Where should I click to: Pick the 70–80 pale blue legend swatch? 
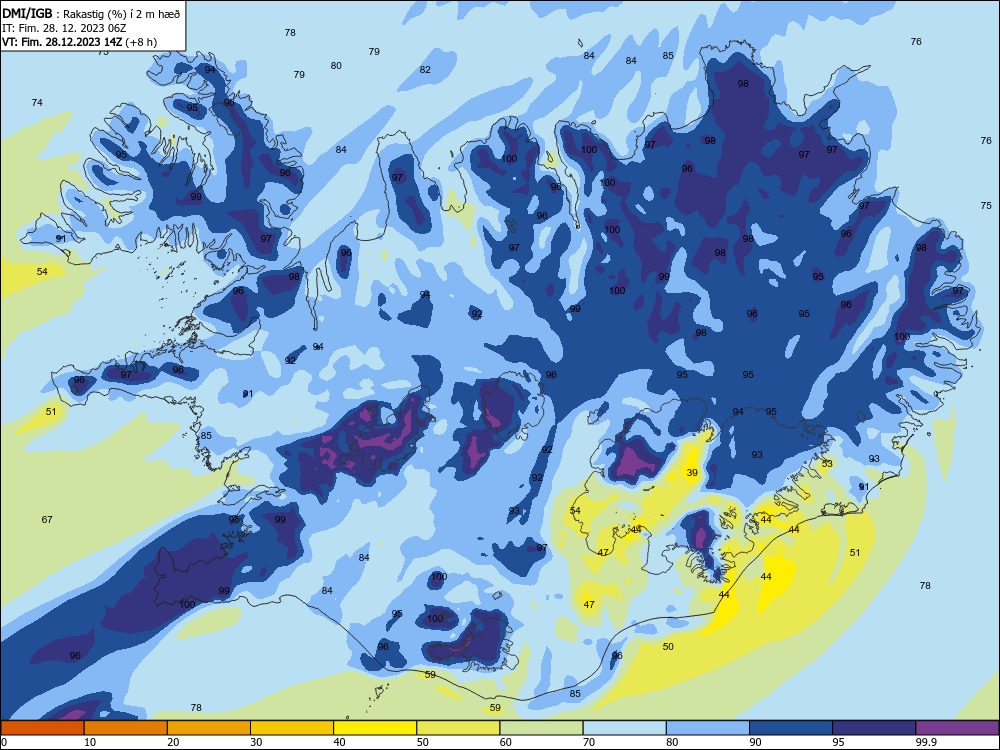coord(624,728)
